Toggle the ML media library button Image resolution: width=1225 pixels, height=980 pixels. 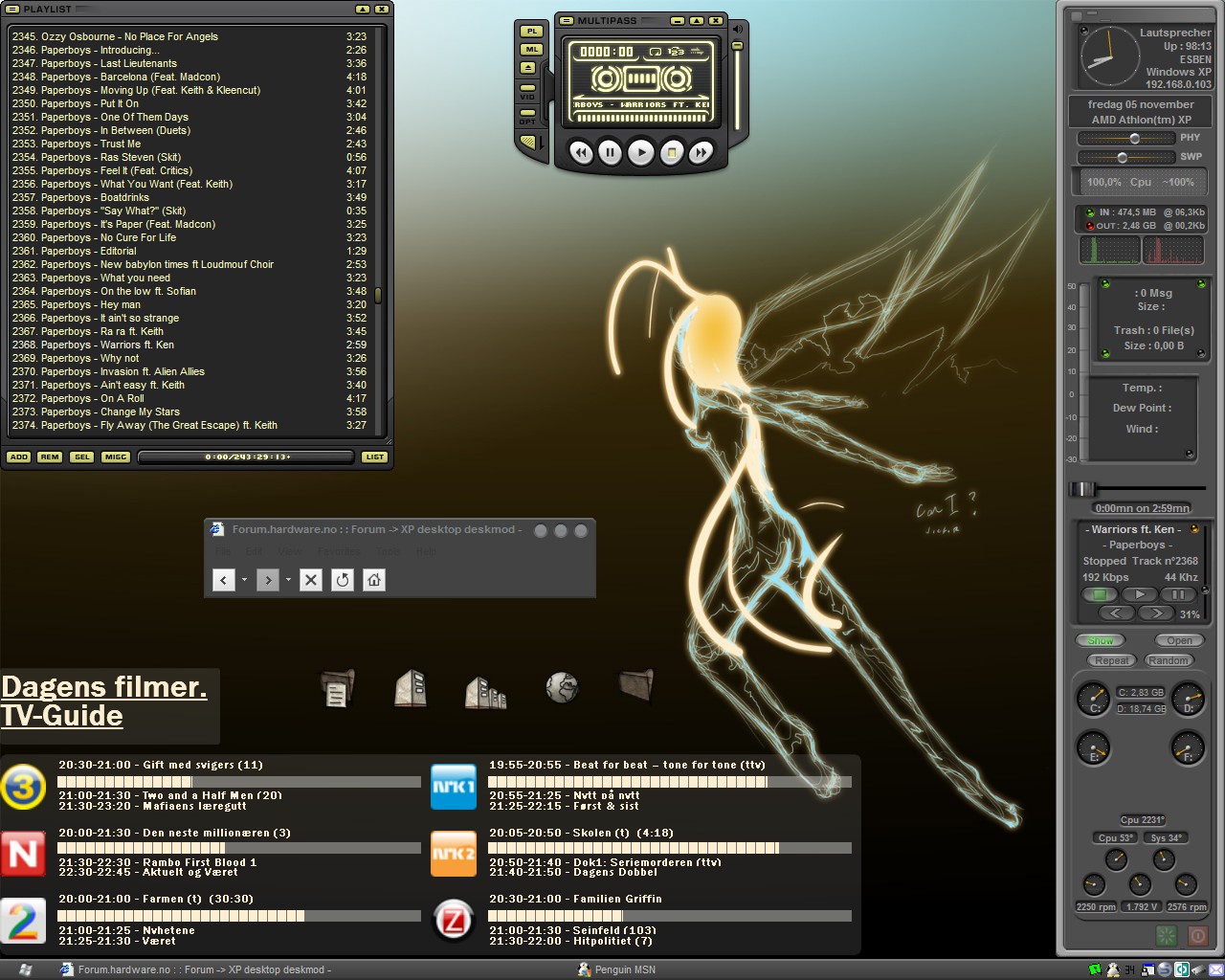tap(531, 50)
